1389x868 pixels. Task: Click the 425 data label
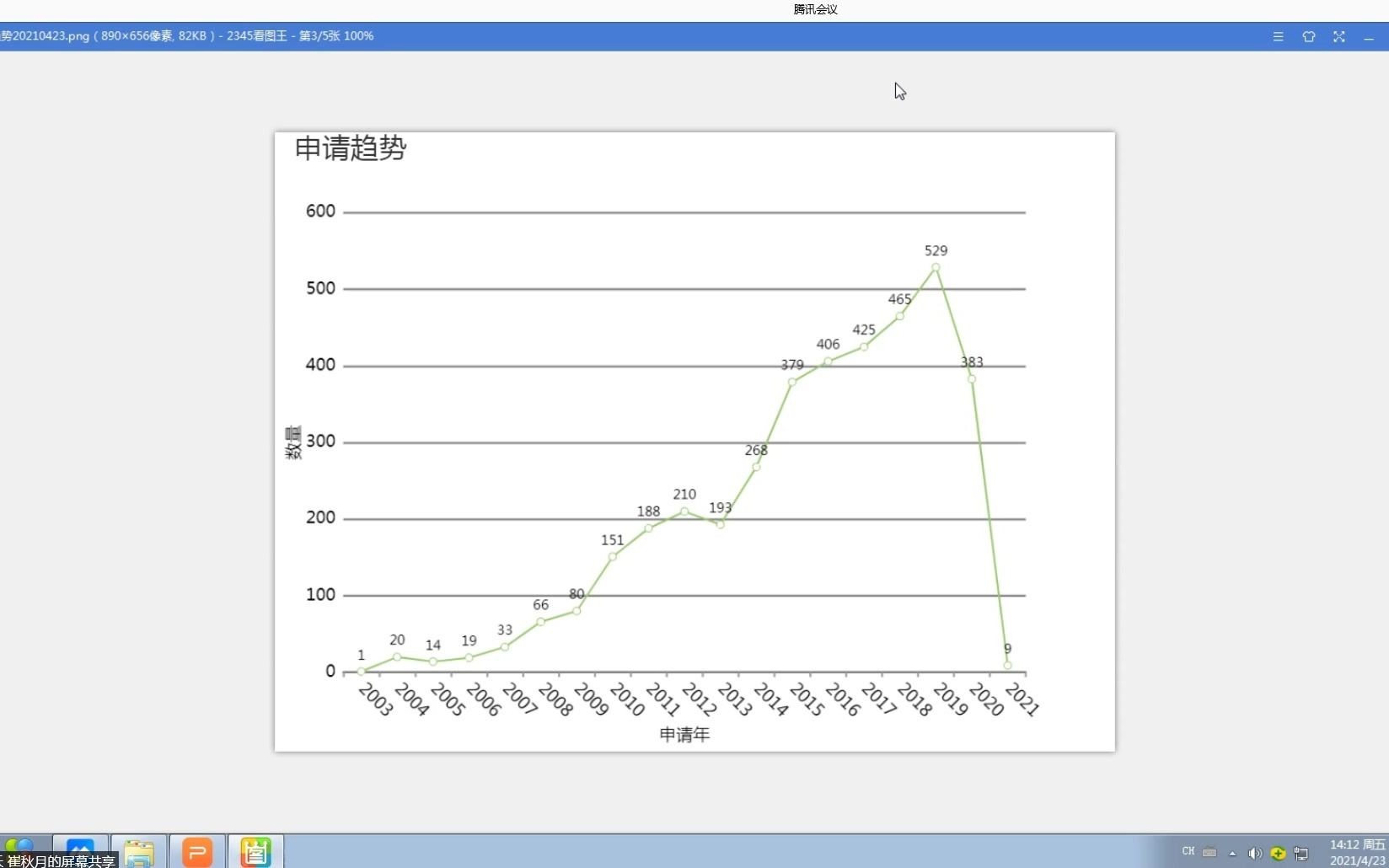pyautogui.click(x=864, y=330)
